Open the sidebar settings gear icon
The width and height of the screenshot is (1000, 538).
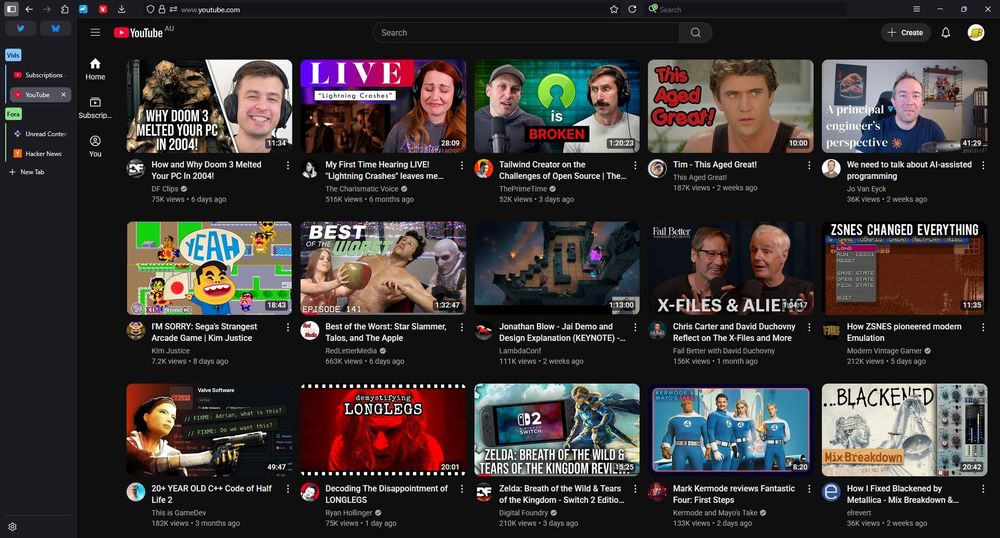12,527
